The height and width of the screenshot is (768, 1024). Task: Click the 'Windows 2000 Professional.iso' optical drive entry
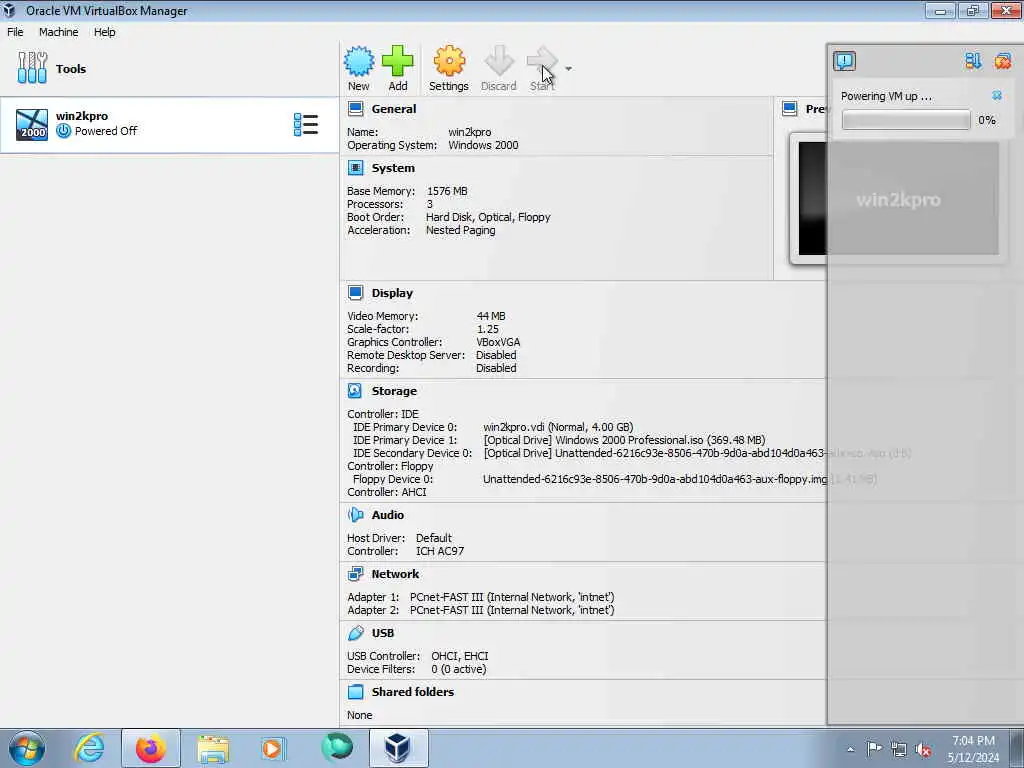point(624,440)
